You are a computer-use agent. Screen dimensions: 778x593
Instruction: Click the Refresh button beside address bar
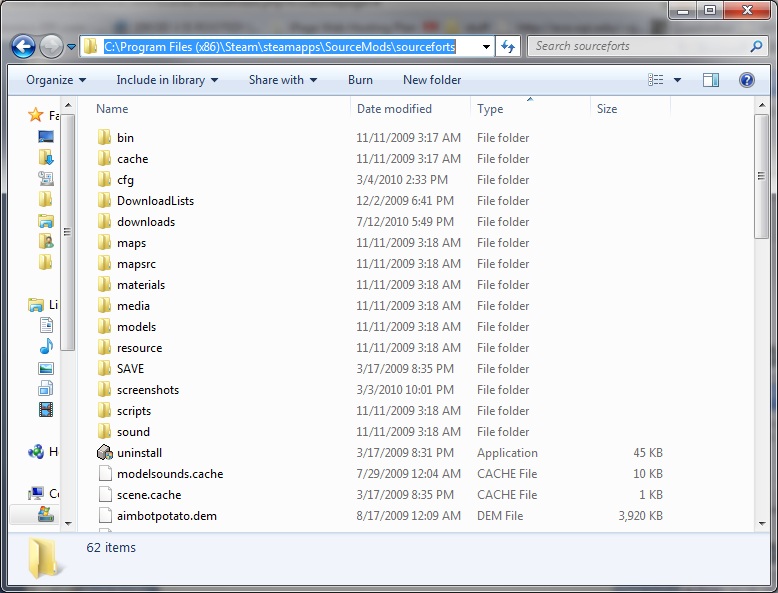[508, 46]
